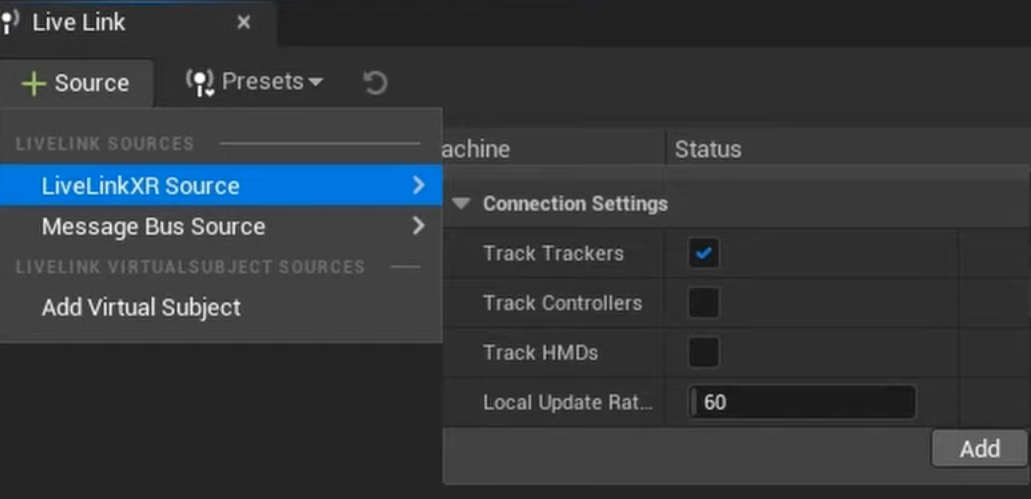Click the Status column header
Screen dimensions: 1031x499
pyautogui.click(x=708, y=150)
